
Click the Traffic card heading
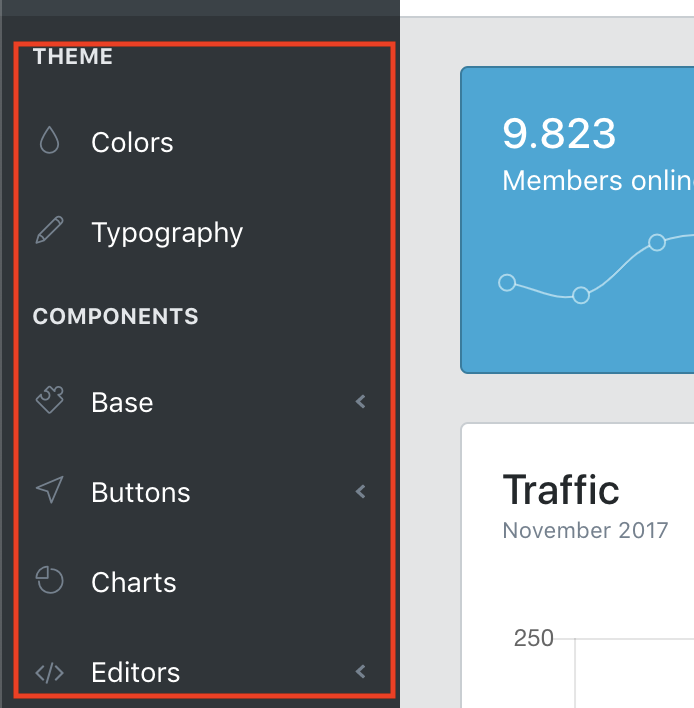click(560, 490)
